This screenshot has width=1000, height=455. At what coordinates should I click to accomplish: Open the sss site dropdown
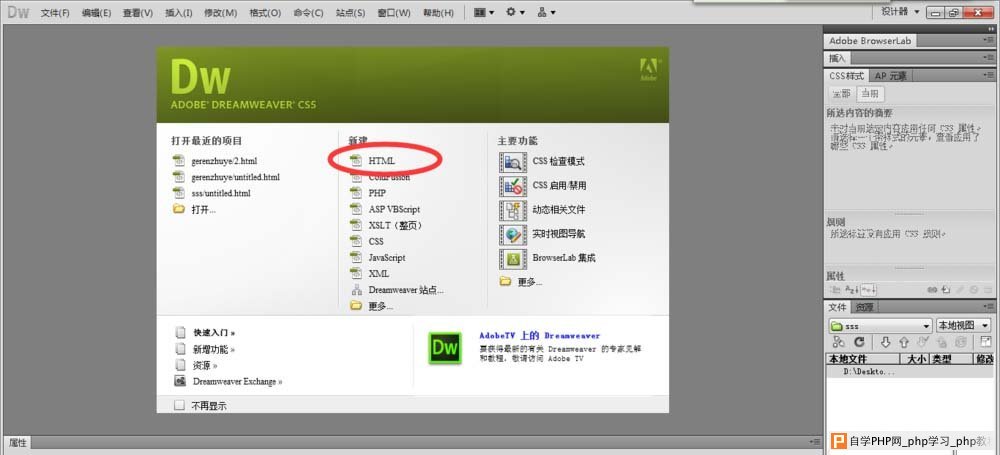click(880, 325)
